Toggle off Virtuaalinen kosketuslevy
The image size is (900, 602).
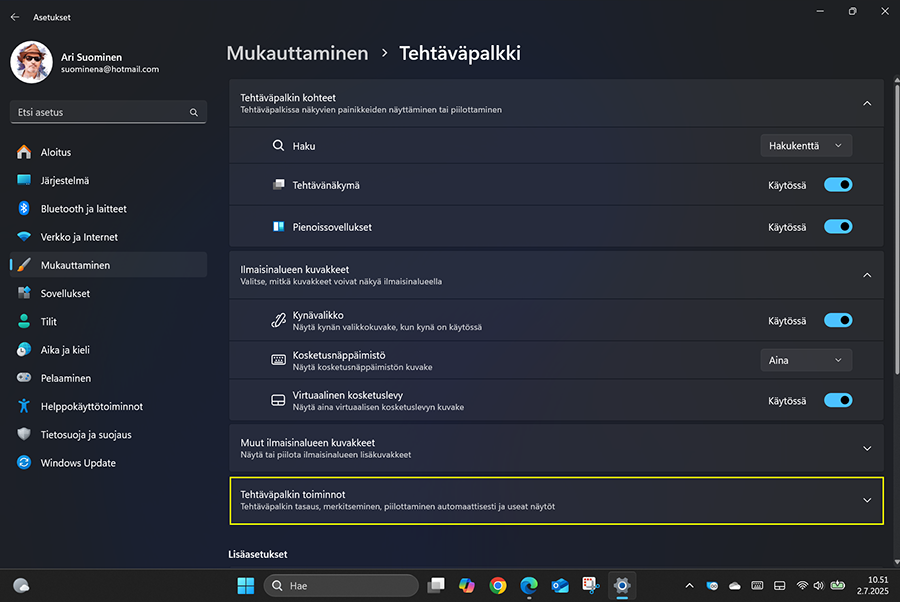pyautogui.click(x=838, y=400)
